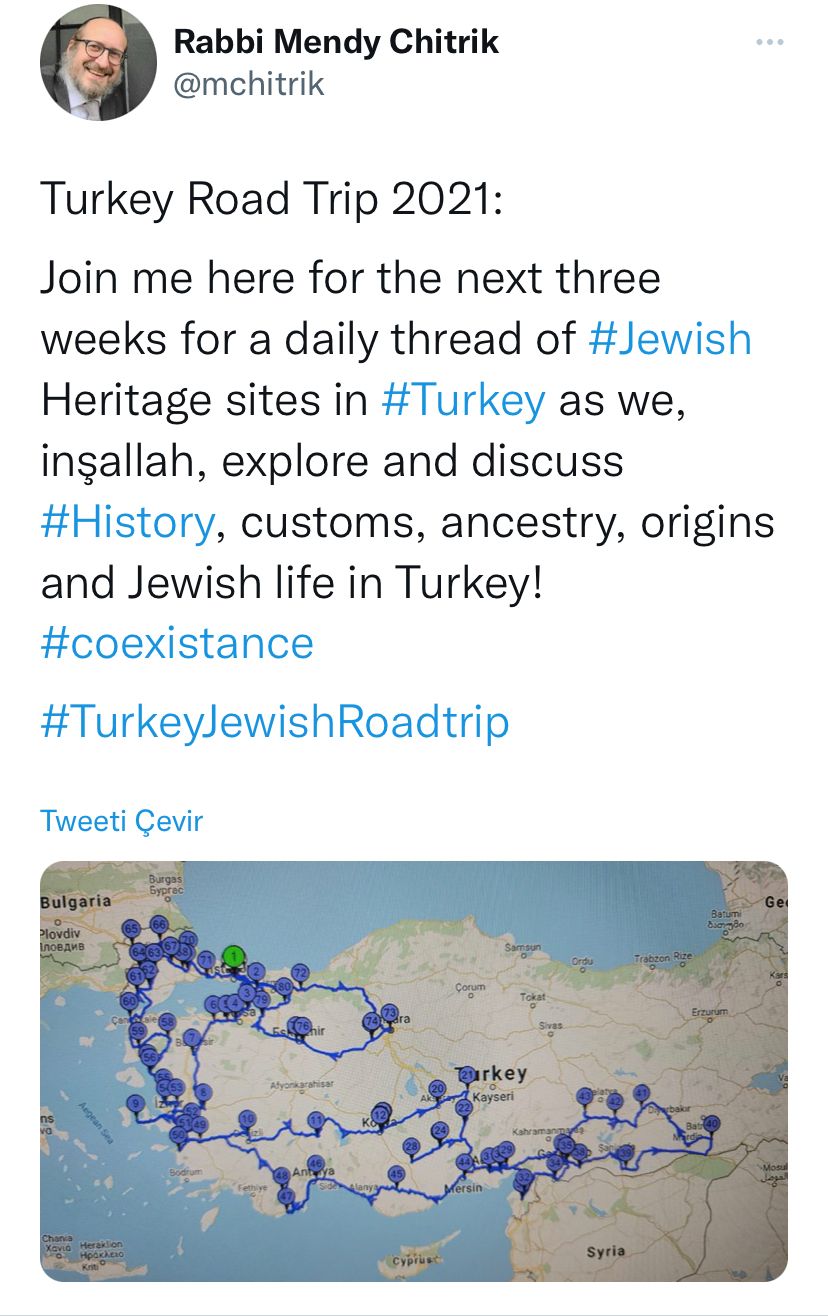Select map marker 40 near Mardin

tap(711, 1124)
